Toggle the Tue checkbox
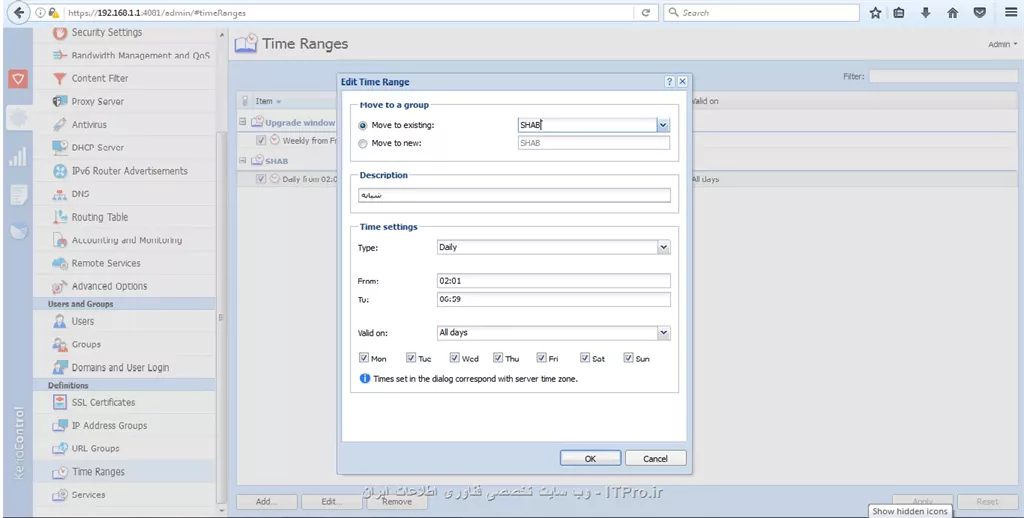 click(x=411, y=358)
